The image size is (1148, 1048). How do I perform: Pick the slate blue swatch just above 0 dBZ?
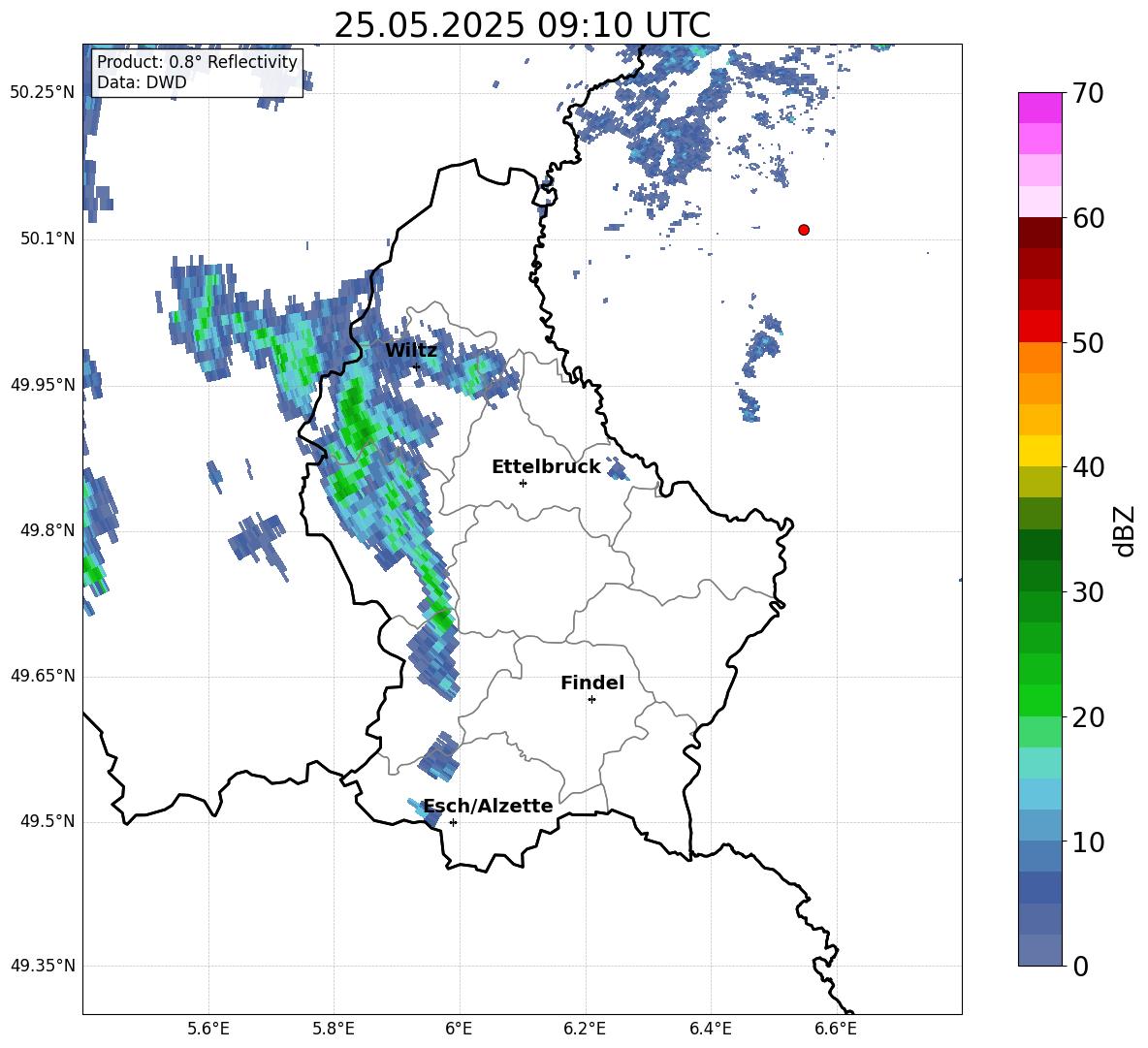(x=1040, y=950)
